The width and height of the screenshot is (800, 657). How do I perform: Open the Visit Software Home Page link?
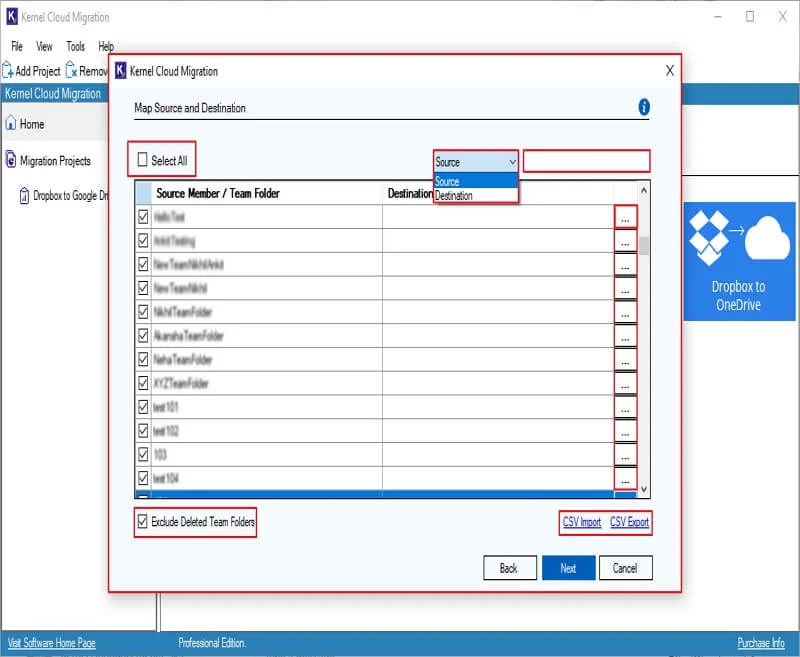52,643
